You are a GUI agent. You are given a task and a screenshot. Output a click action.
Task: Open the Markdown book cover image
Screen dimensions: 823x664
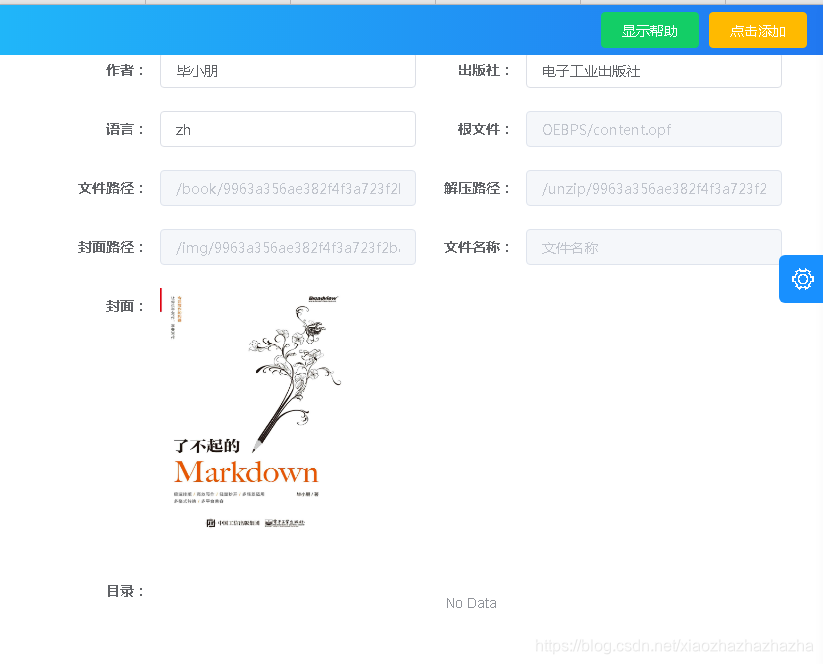253,412
